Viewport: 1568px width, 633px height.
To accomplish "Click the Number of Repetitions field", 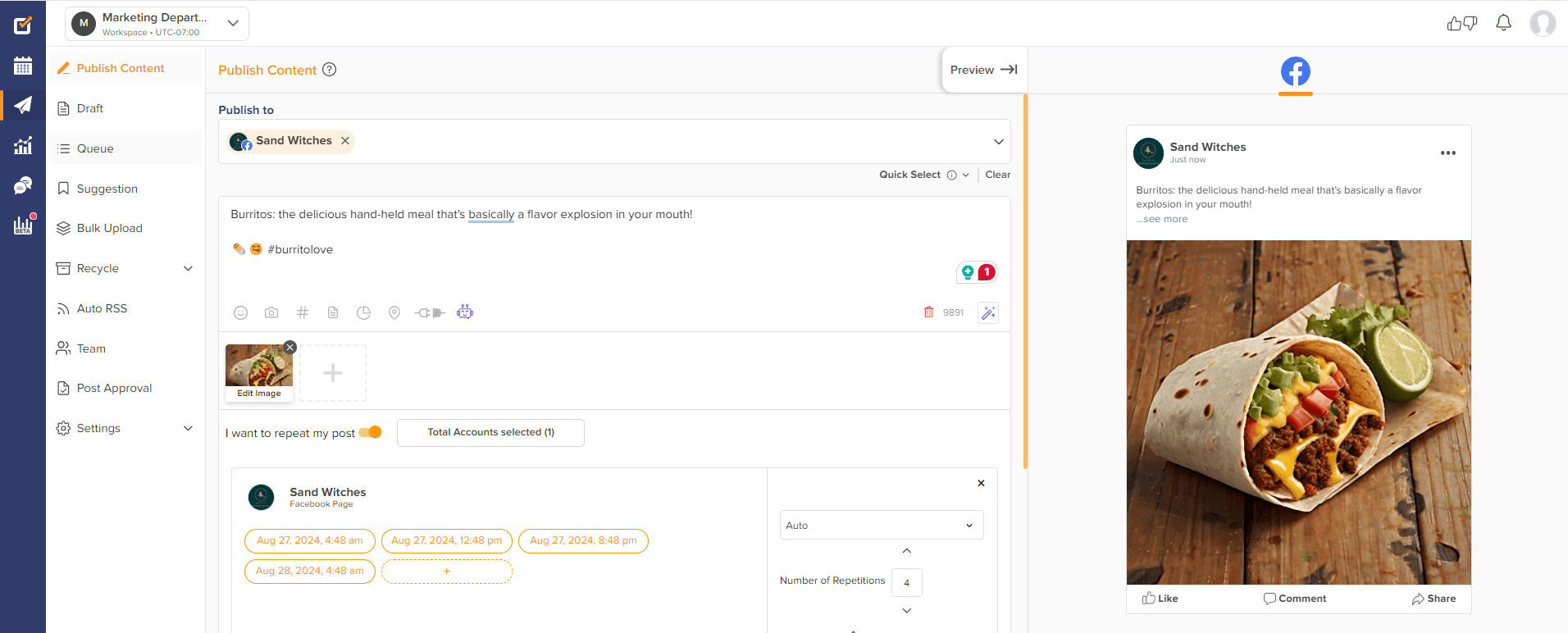I will click(x=906, y=582).
